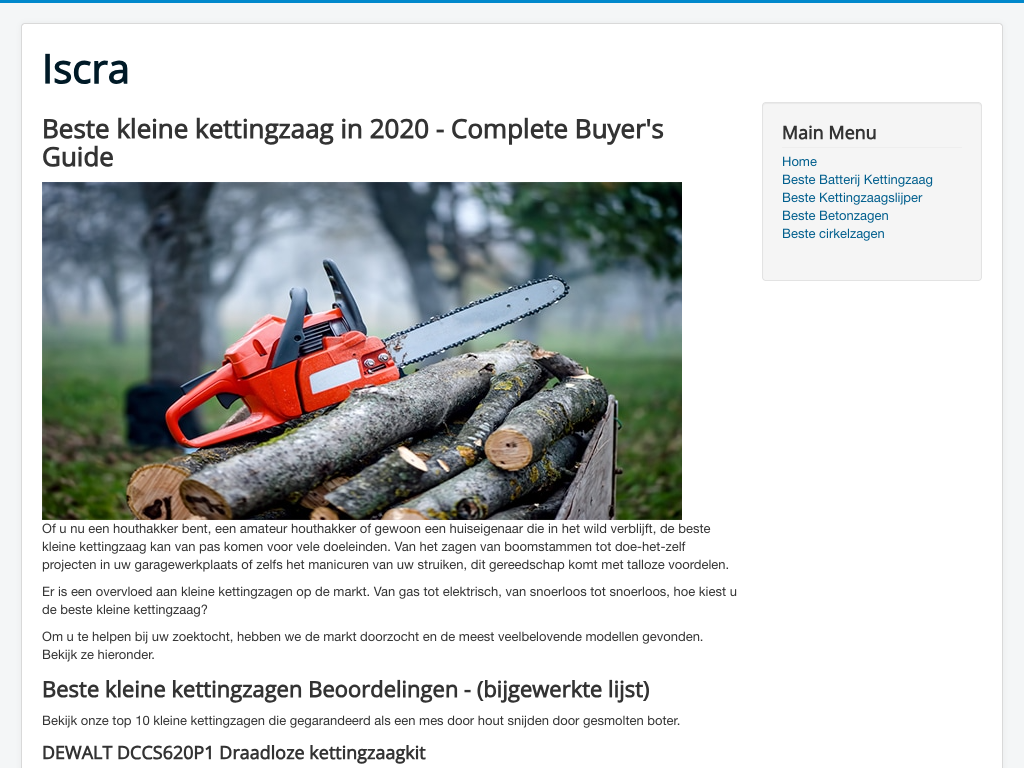Select the Beste cirkelzagen menu item
Image resolution: width=1024 pixels, height=768 pixels.
(x=833, y=234)
